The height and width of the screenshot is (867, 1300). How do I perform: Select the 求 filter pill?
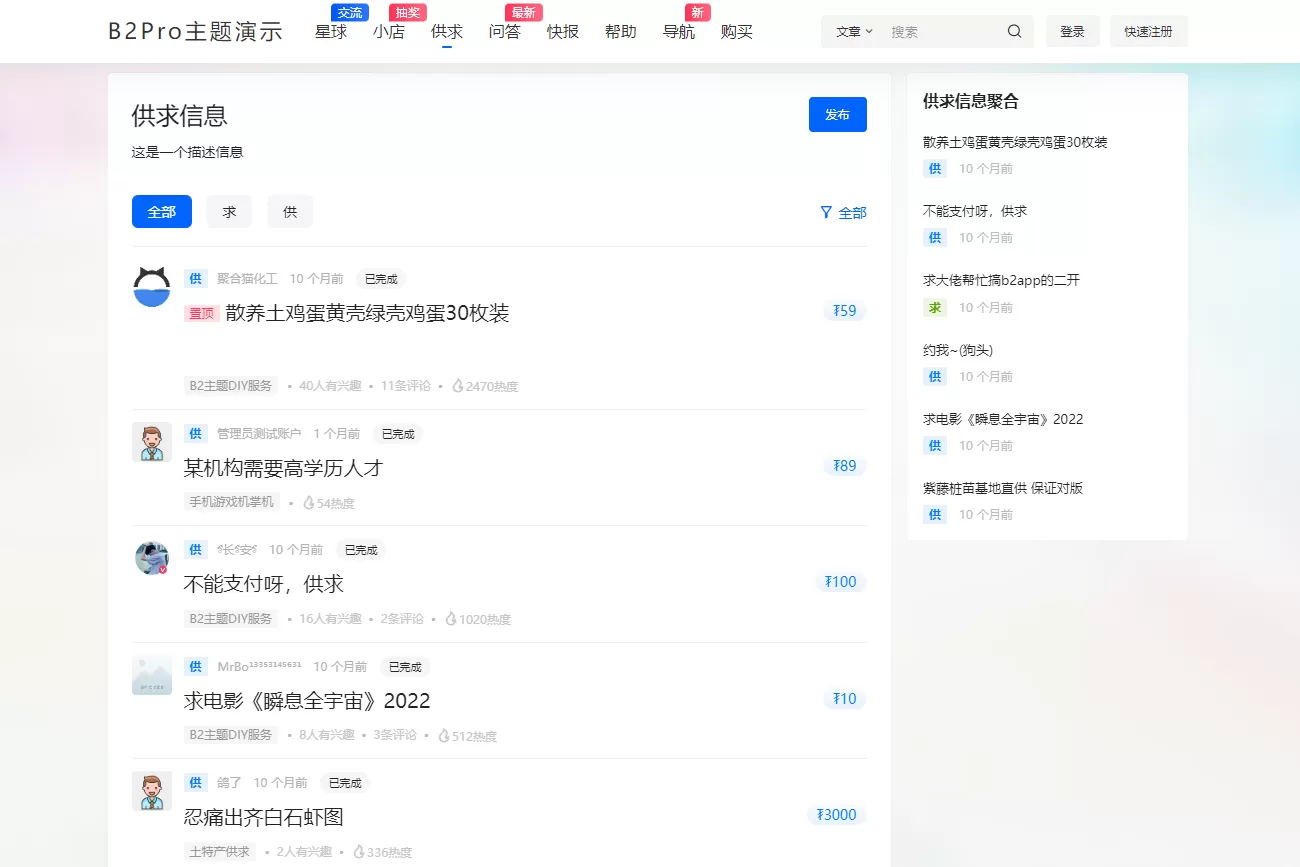point(229,212)
